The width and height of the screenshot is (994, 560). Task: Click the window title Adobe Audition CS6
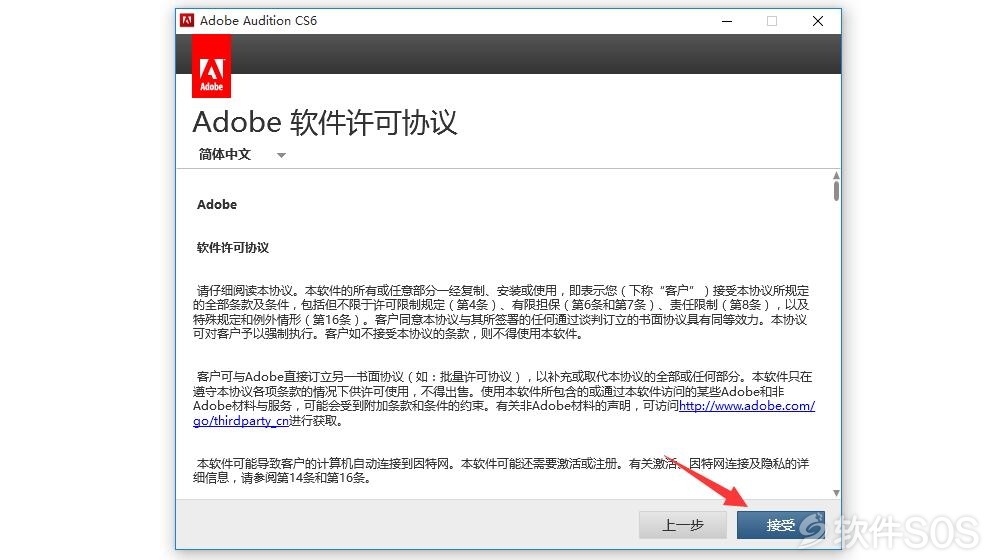tap(258, 20)
